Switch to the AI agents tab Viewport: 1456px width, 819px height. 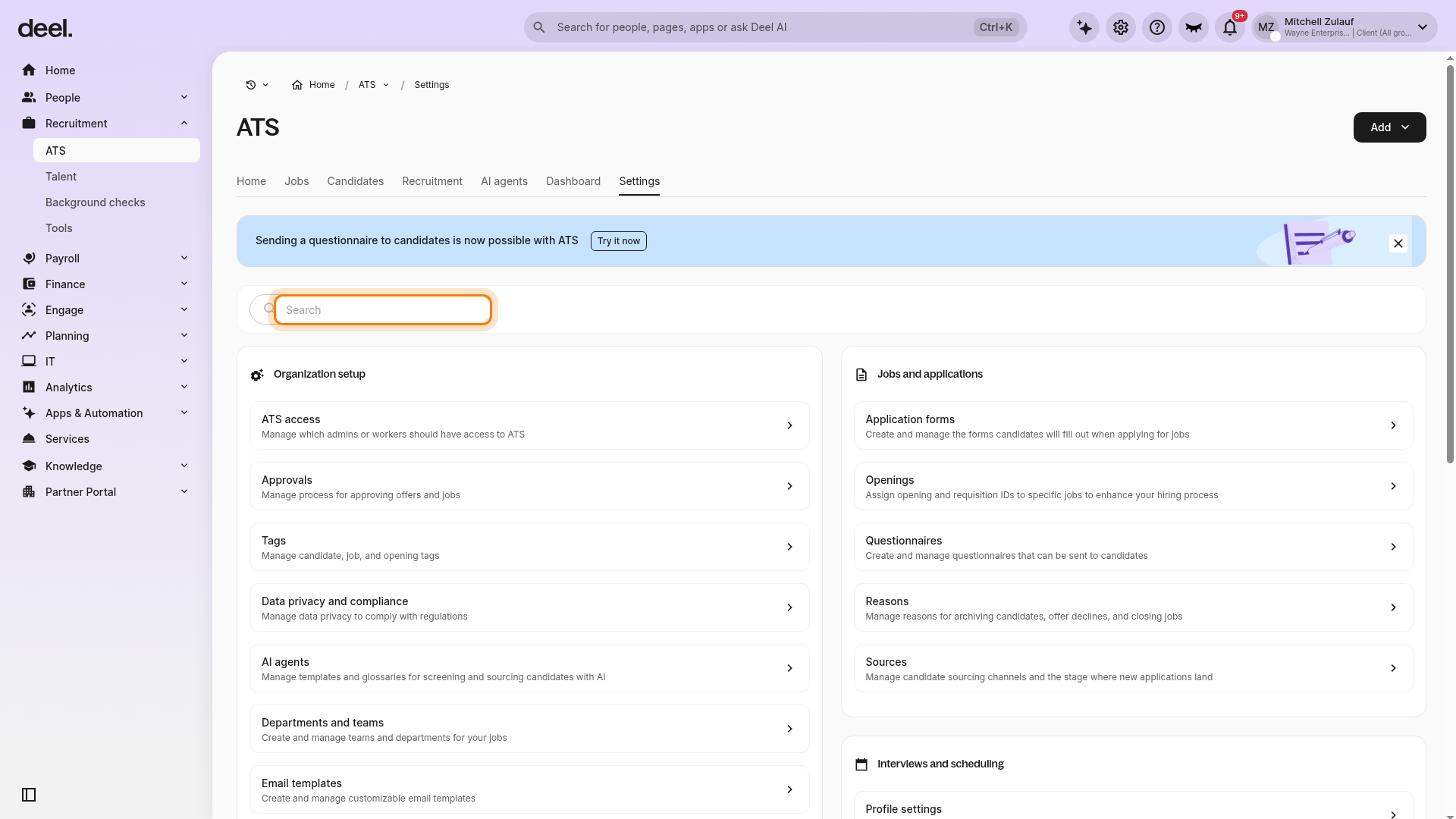pyautogui.click(x=504, y=181)
